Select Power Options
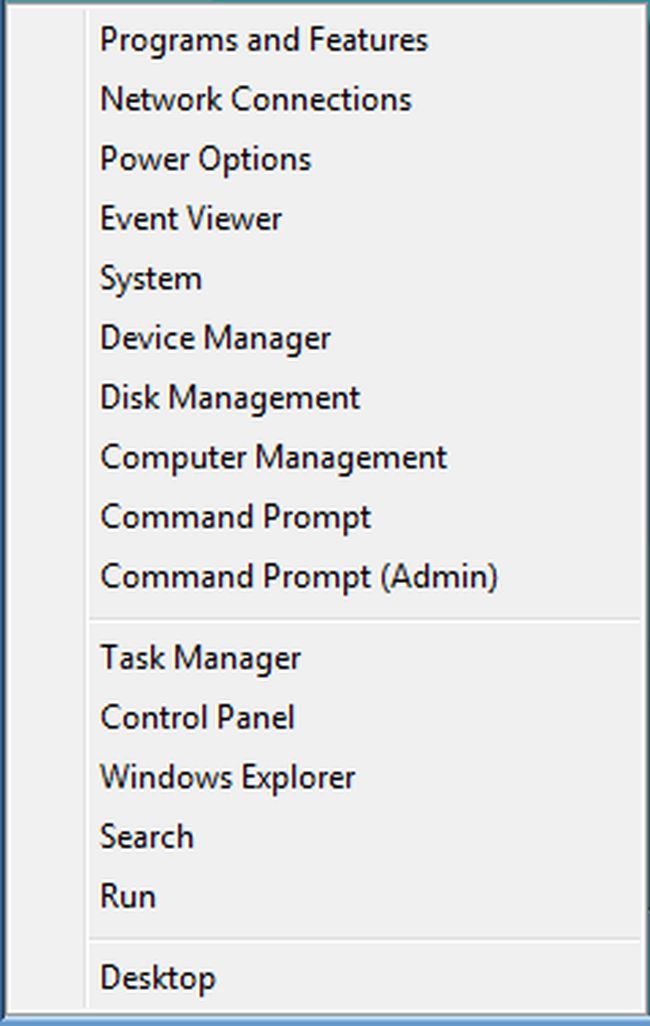The width and height of the screenshot is (650, 1026). coord(204,159)
